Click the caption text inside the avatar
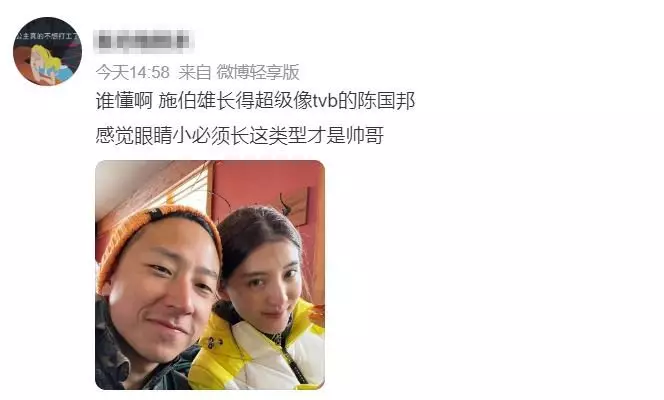Viewport: 664px width, 400px height. 47,36
